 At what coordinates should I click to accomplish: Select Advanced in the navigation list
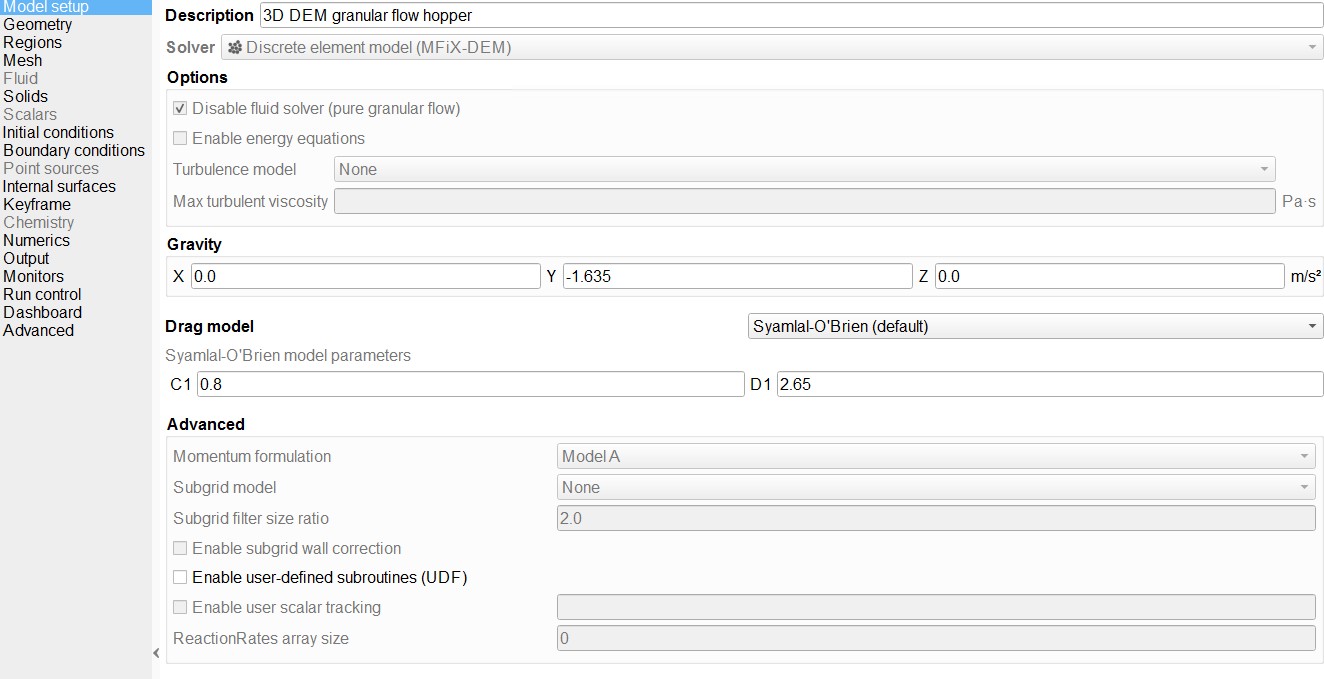point(38,330)
